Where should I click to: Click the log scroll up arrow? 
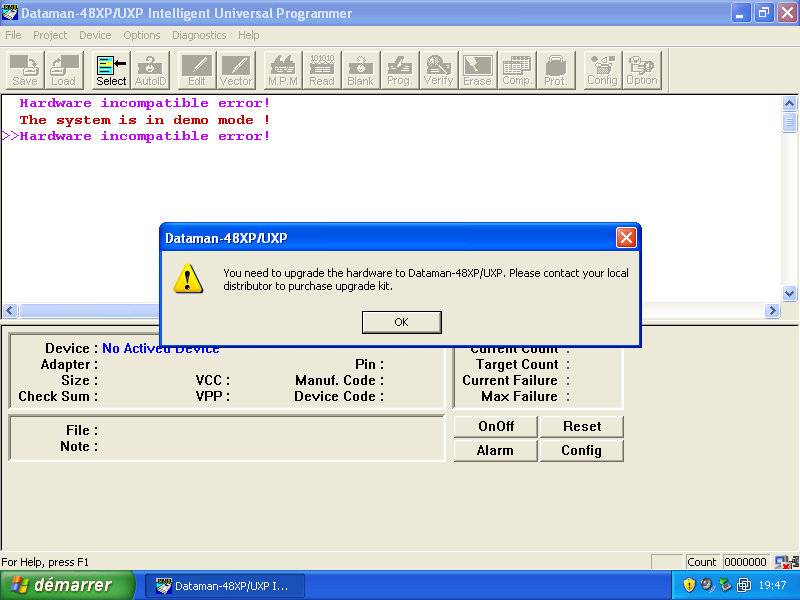coord(789,104)
